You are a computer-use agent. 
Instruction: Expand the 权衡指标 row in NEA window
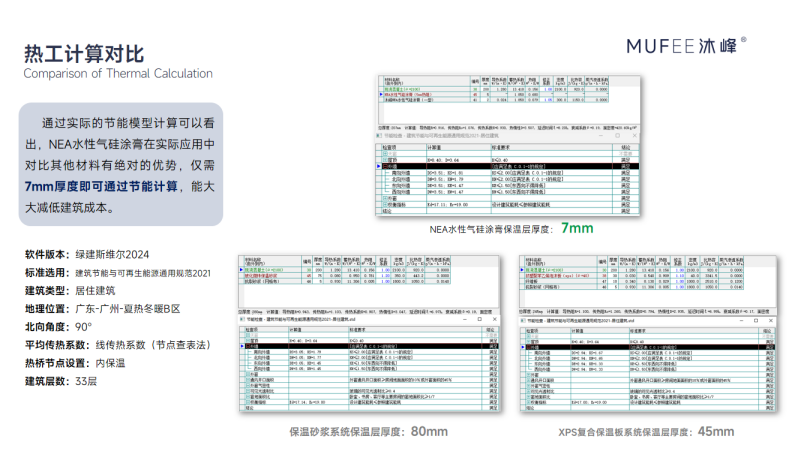point(385,205)
